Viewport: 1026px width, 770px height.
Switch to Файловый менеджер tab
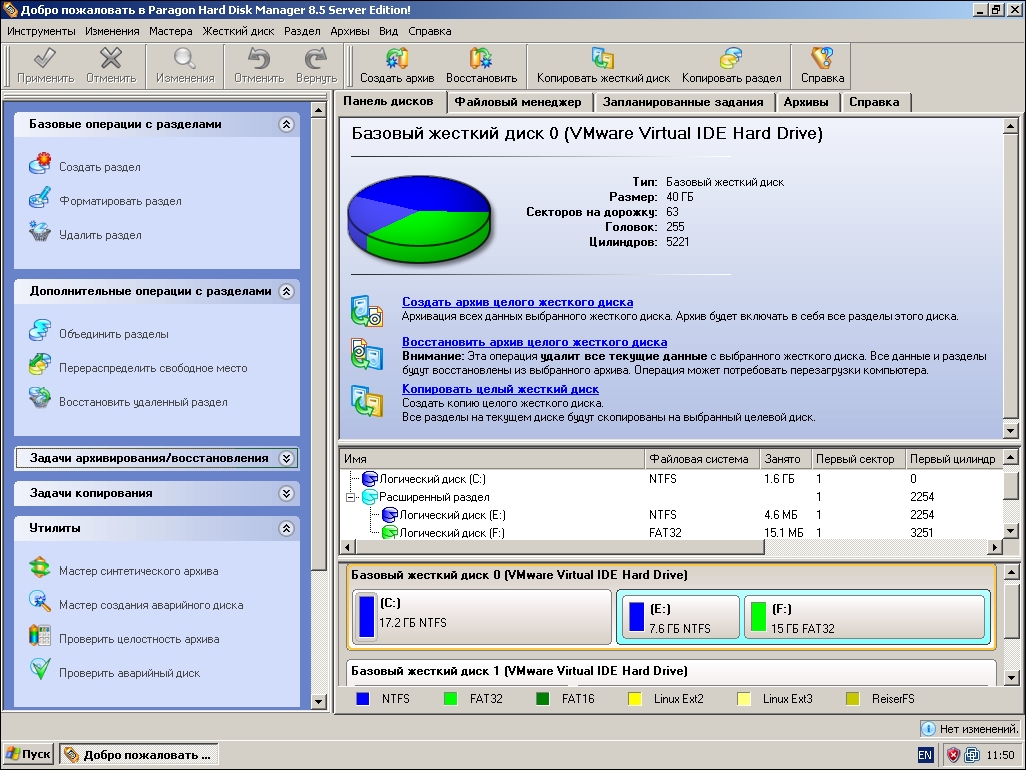coord(518,102)
